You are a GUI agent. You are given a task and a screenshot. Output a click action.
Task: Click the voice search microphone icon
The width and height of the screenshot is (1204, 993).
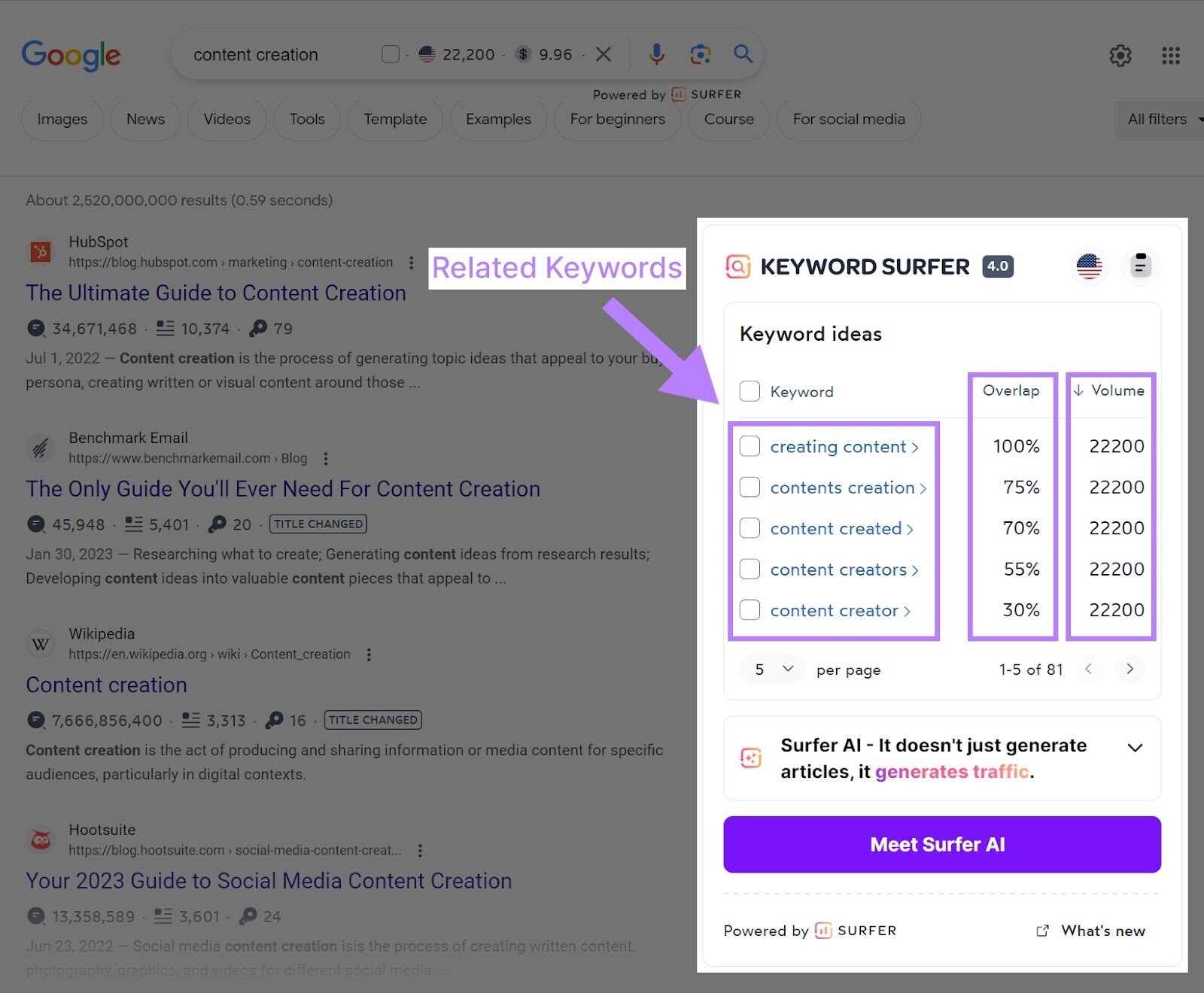pyautogui.click(x=656, y=54)
